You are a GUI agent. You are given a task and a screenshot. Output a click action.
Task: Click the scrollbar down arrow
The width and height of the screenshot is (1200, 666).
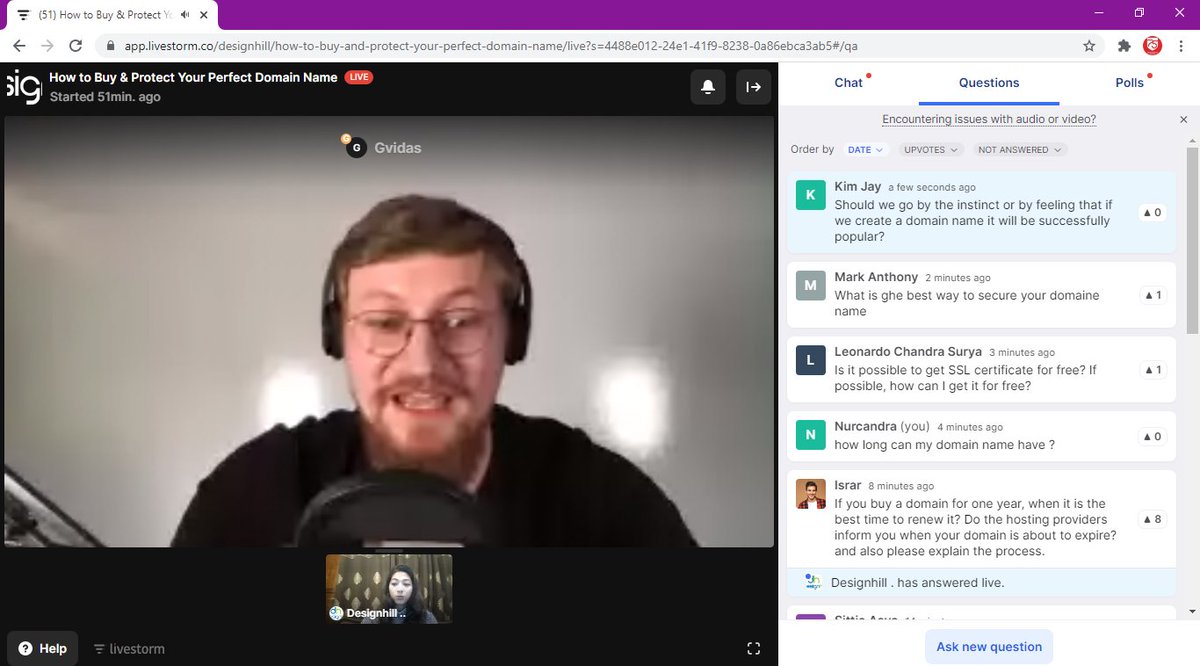(1192, 611)
